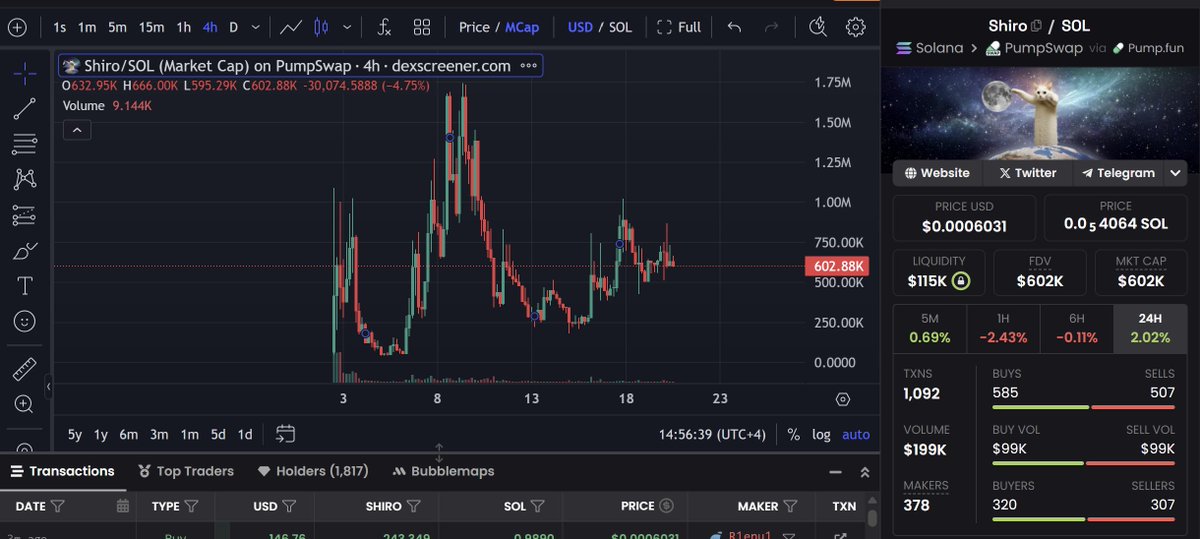Image resolution: width=1200 pixels, height=539 pixels.
Task: Click the three dots more menu on the chart legend
Action: (529, 66)
